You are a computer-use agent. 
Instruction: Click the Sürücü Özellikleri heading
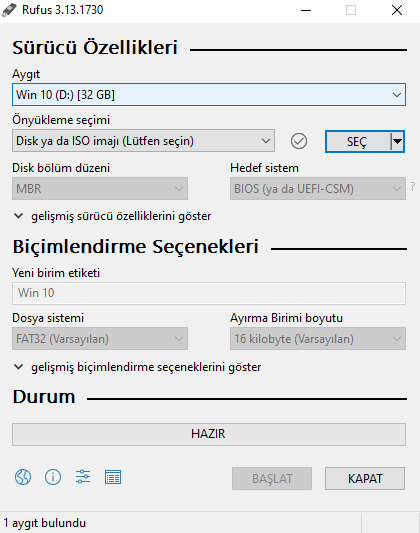95,47
